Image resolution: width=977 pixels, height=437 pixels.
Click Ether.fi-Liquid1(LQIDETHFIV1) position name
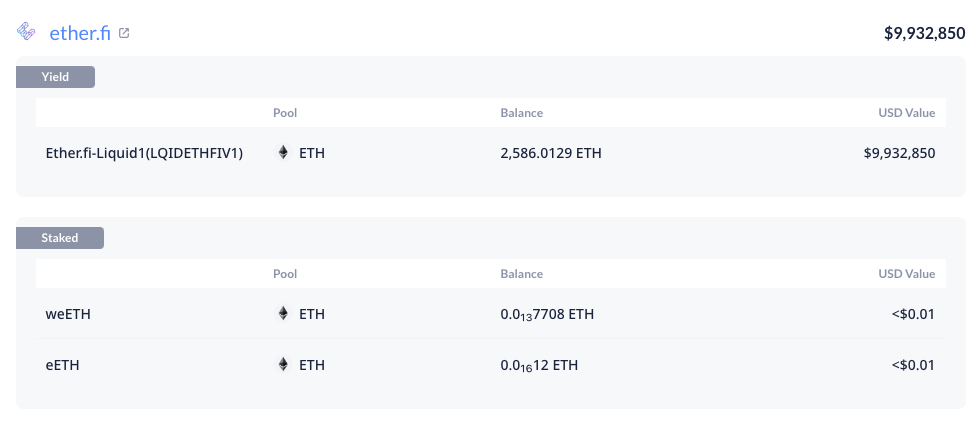pos(144,153)
